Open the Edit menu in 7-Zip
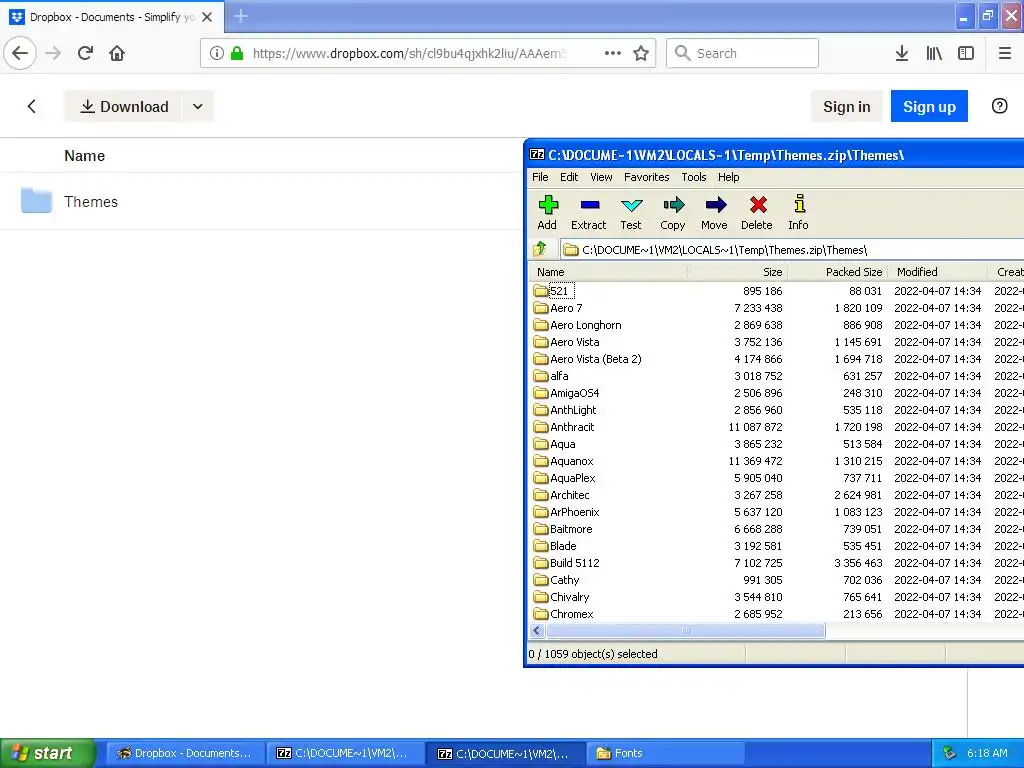This screenshot has width=1024, height=768. coord(569,177)
